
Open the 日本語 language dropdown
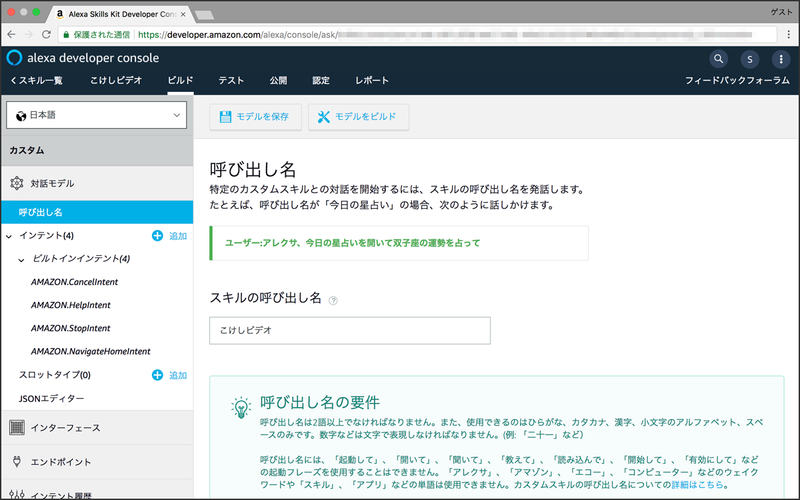tap(96, 115)
